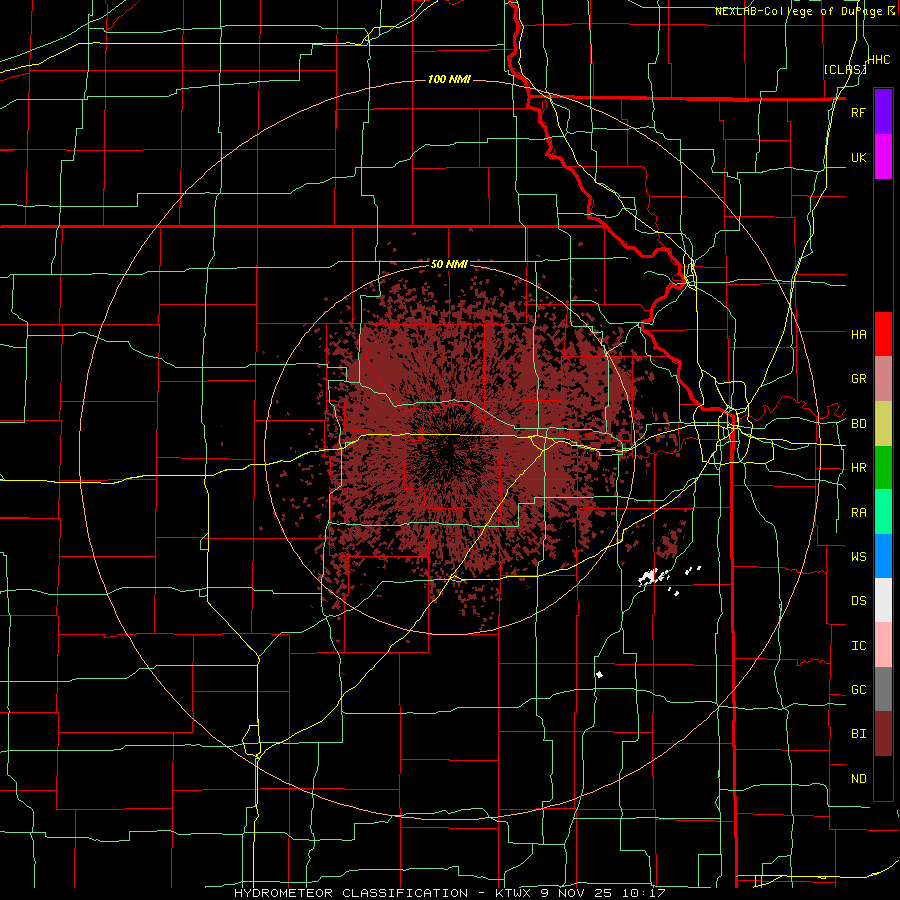Click the pink GR legend color block
Image resolution: width=900 pixels, height=900 pixels.
pyautogui.click(x=883, y=378)
